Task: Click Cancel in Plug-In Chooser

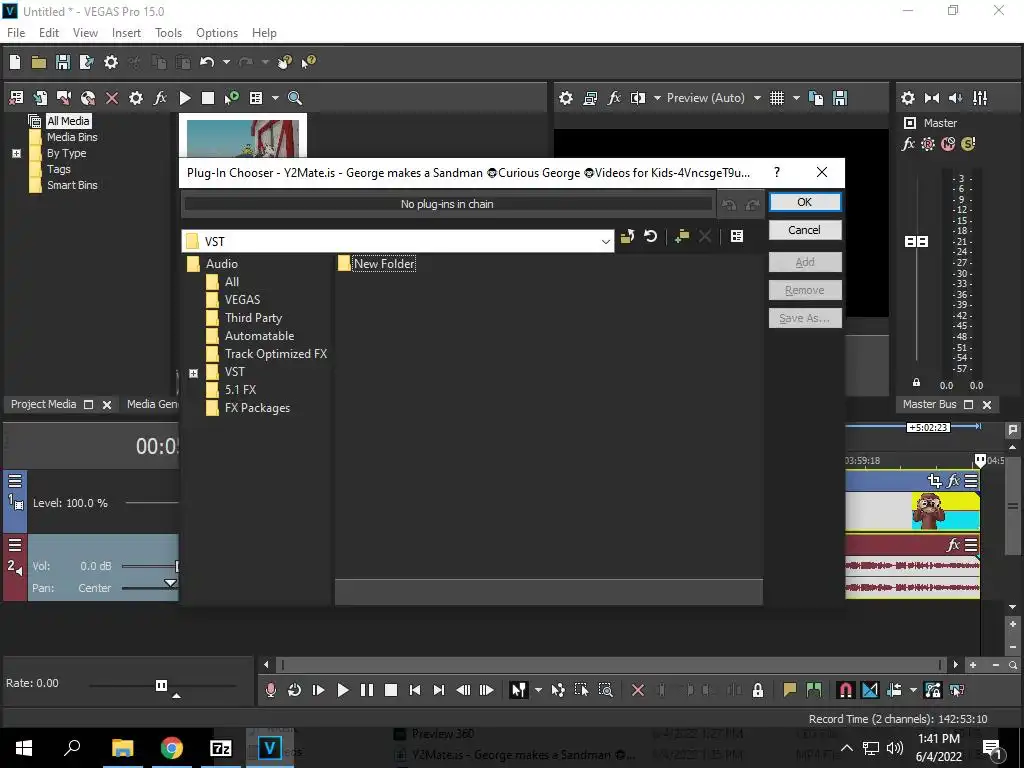Action: tap(805, 230)
